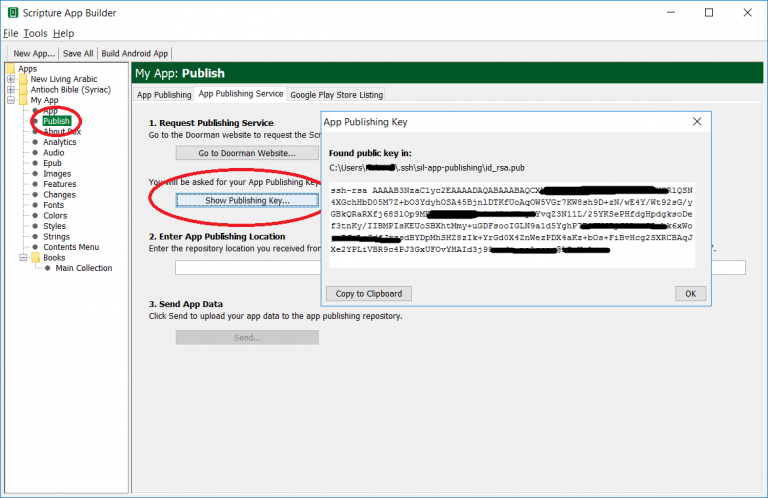Collapse My App tree node

[11, 100]
